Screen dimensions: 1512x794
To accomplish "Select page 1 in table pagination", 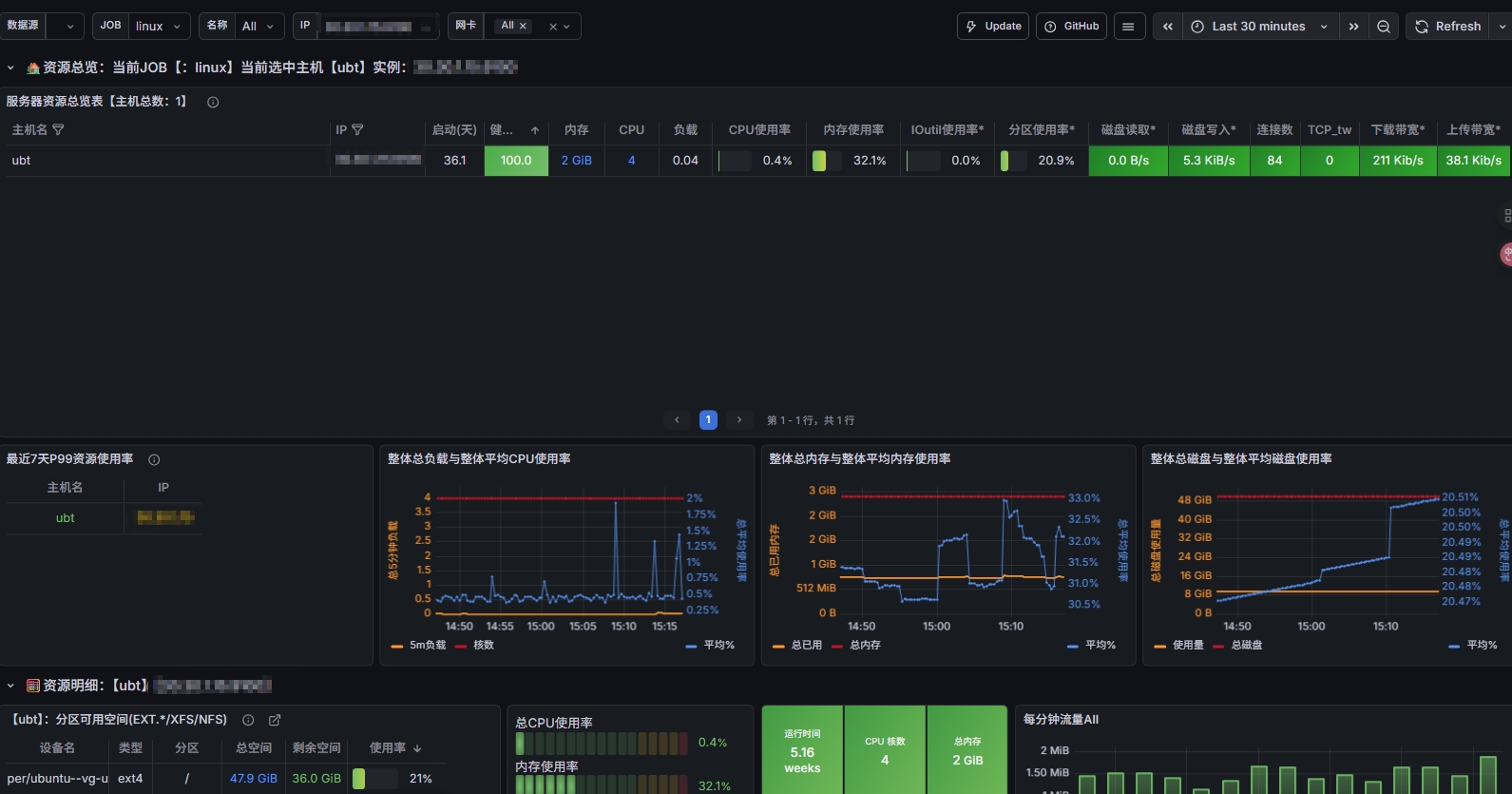I will tap(708, 419).
